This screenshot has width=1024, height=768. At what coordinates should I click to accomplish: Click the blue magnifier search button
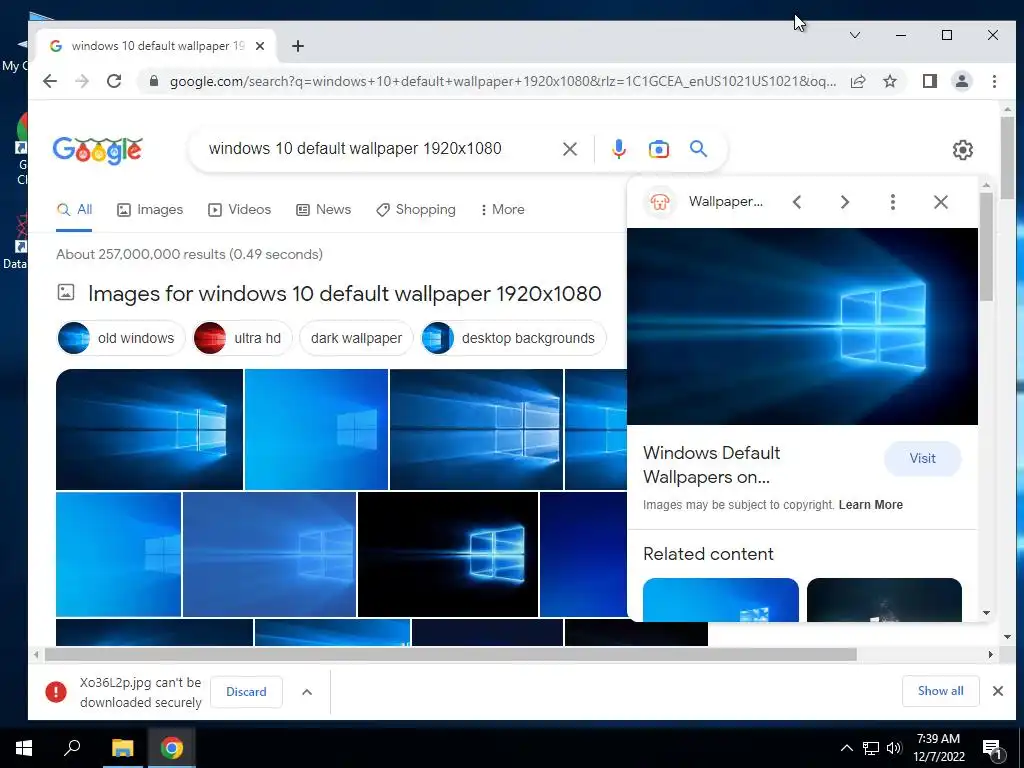point(698,149)
